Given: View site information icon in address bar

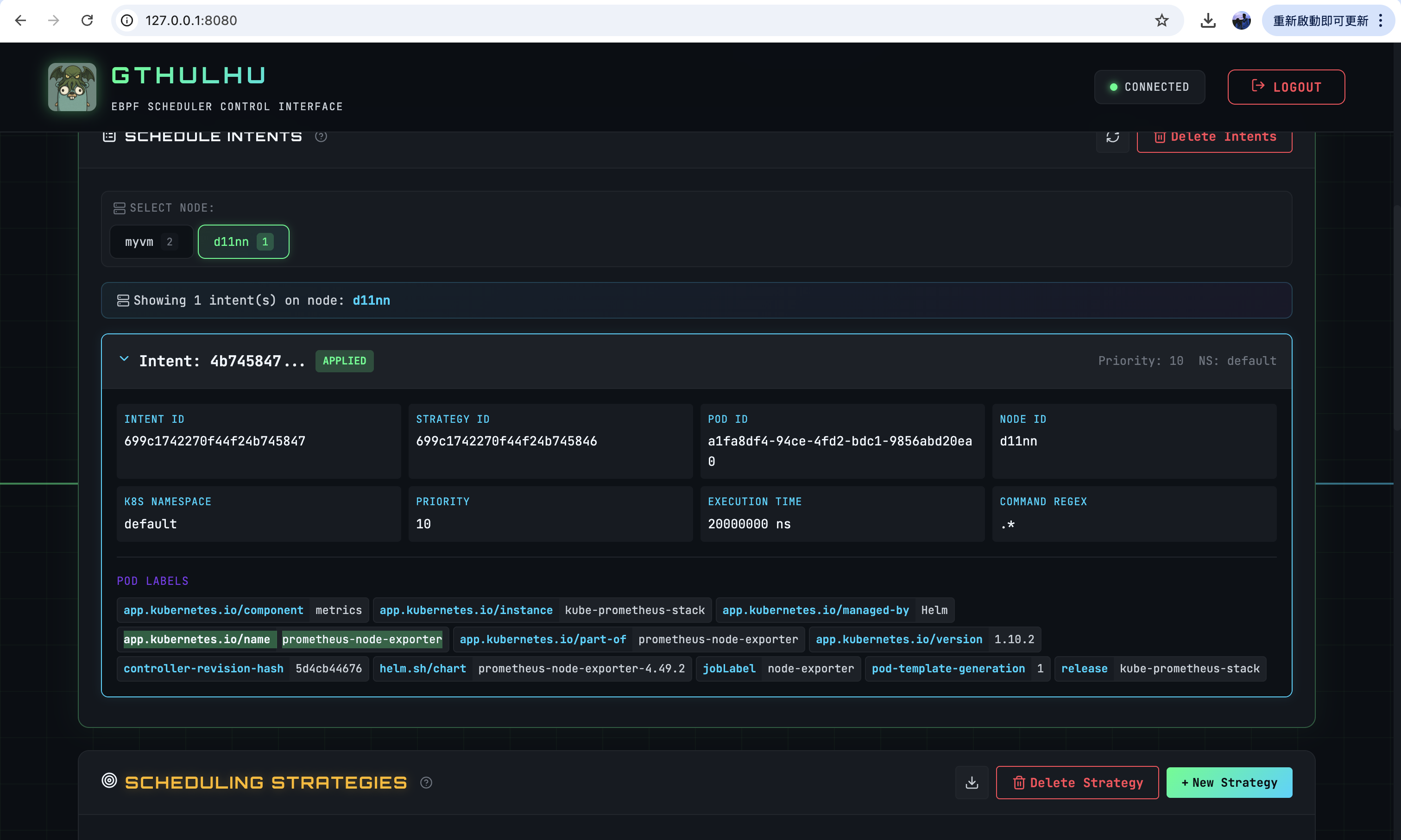Looking at the screenshot, I should click(x=127, y=21).
